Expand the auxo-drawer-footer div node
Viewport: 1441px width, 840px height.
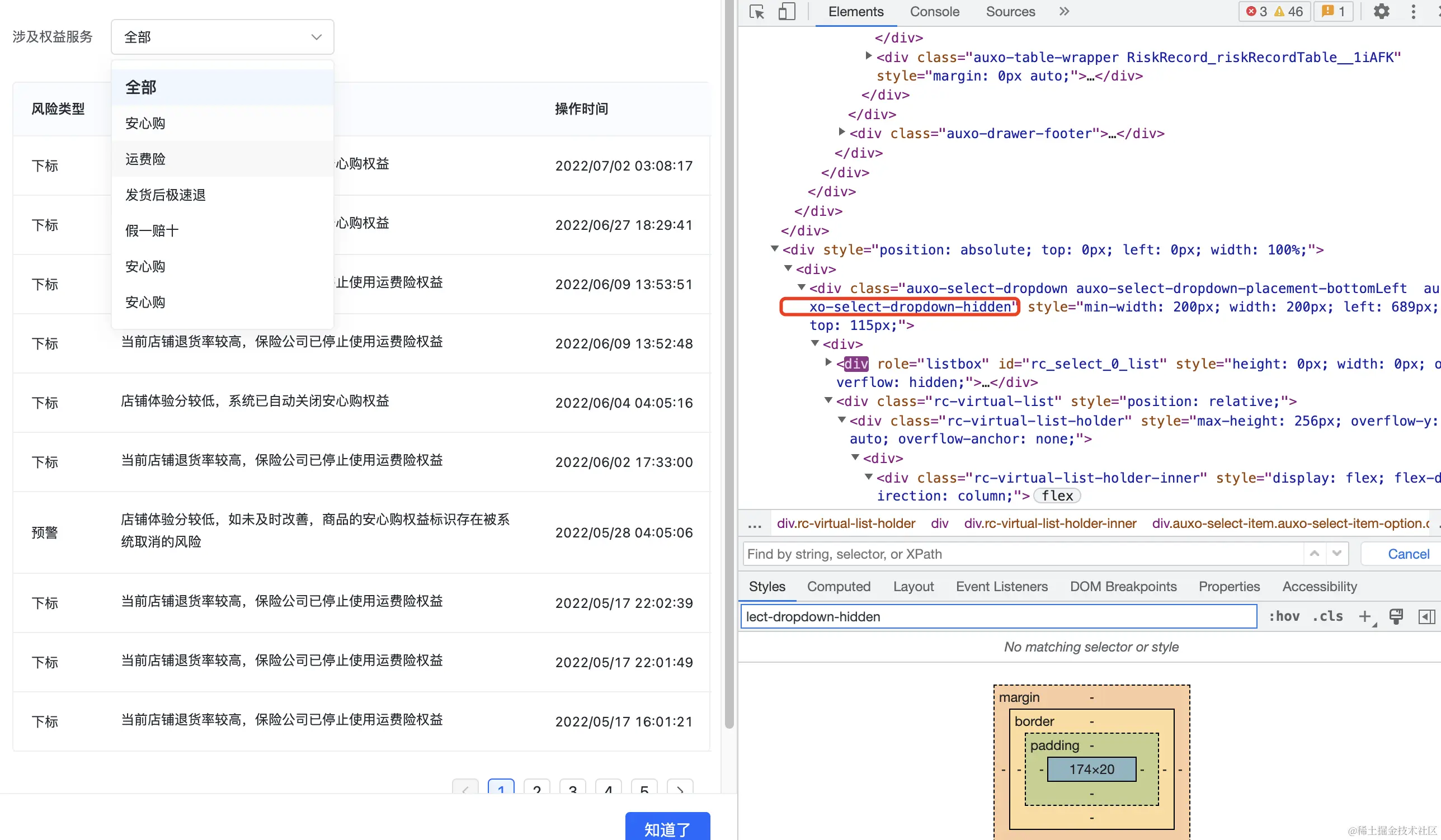(x=842, y=133)
